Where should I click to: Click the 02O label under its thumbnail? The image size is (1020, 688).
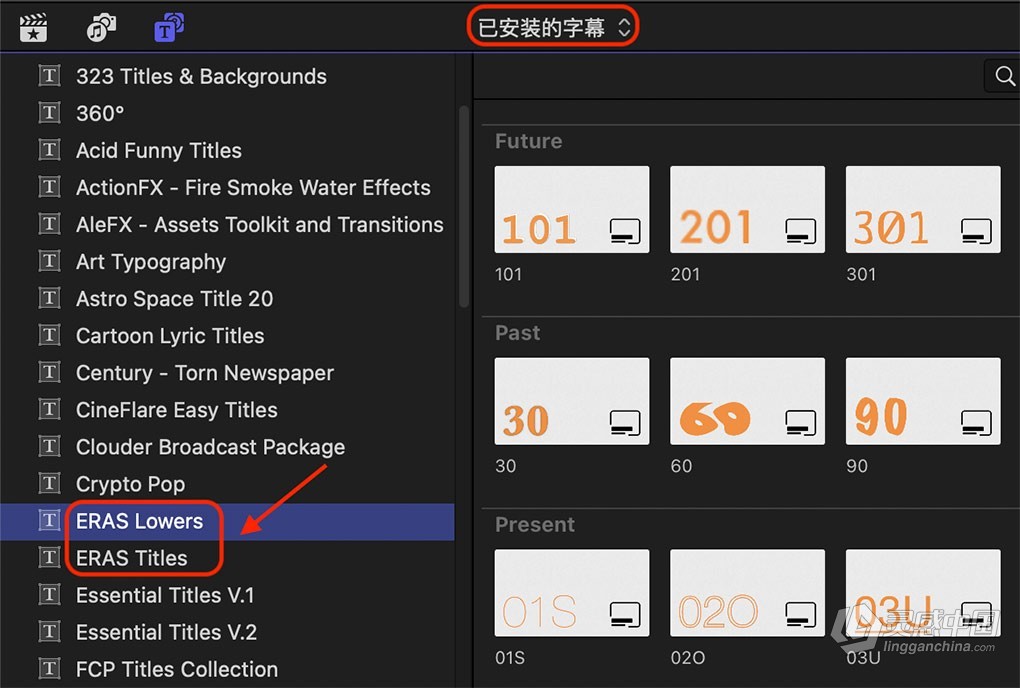[688, 658]
